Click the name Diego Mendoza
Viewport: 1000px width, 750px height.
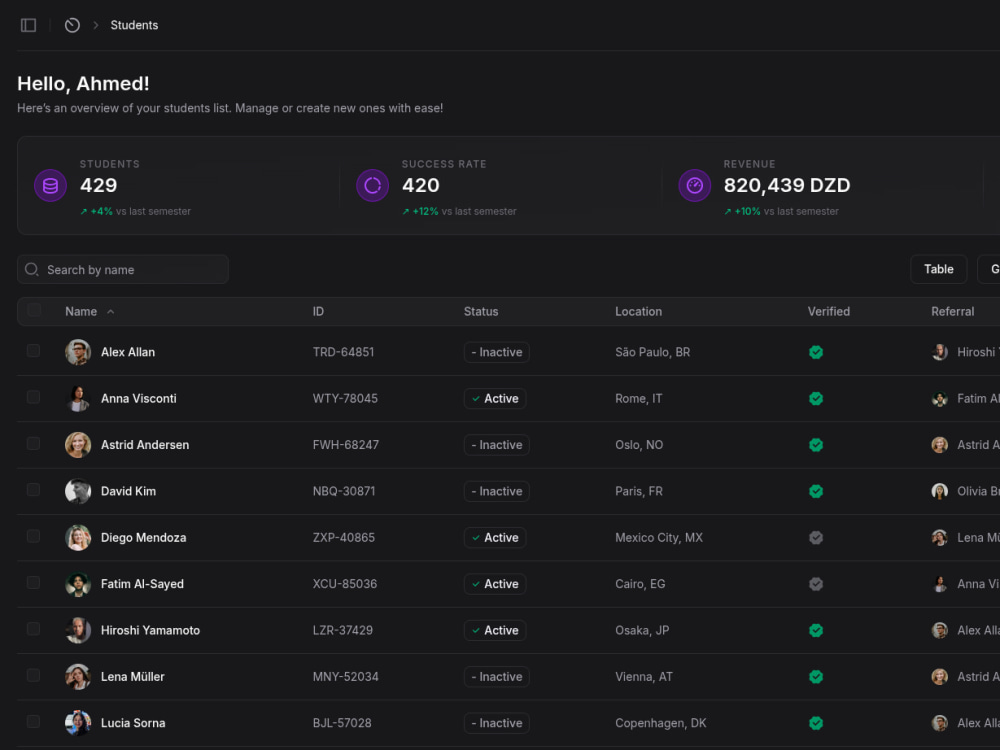(x=143, y=538)
